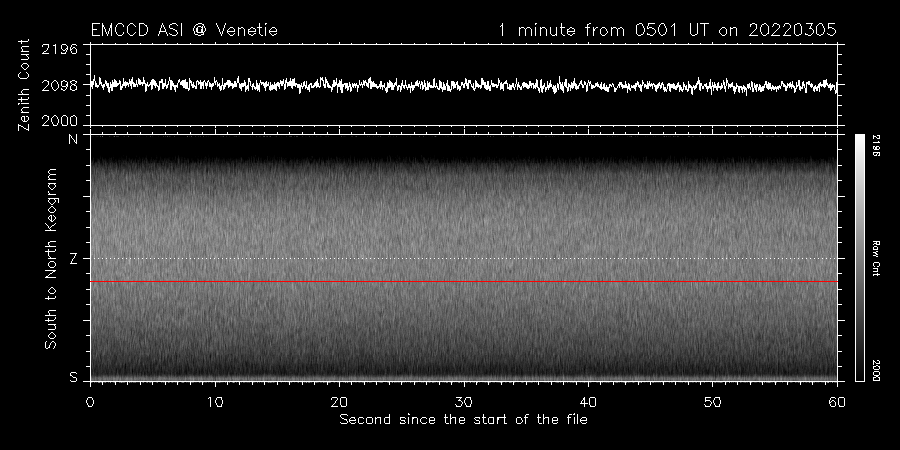Screen dimensions: 900x450
Task: Click the 'Second since the start of the file' label
Action: point(464,420)
